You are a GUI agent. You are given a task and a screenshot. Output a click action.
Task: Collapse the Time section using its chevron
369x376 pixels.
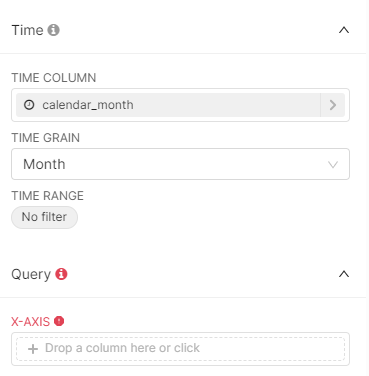(x=344, y=30)
